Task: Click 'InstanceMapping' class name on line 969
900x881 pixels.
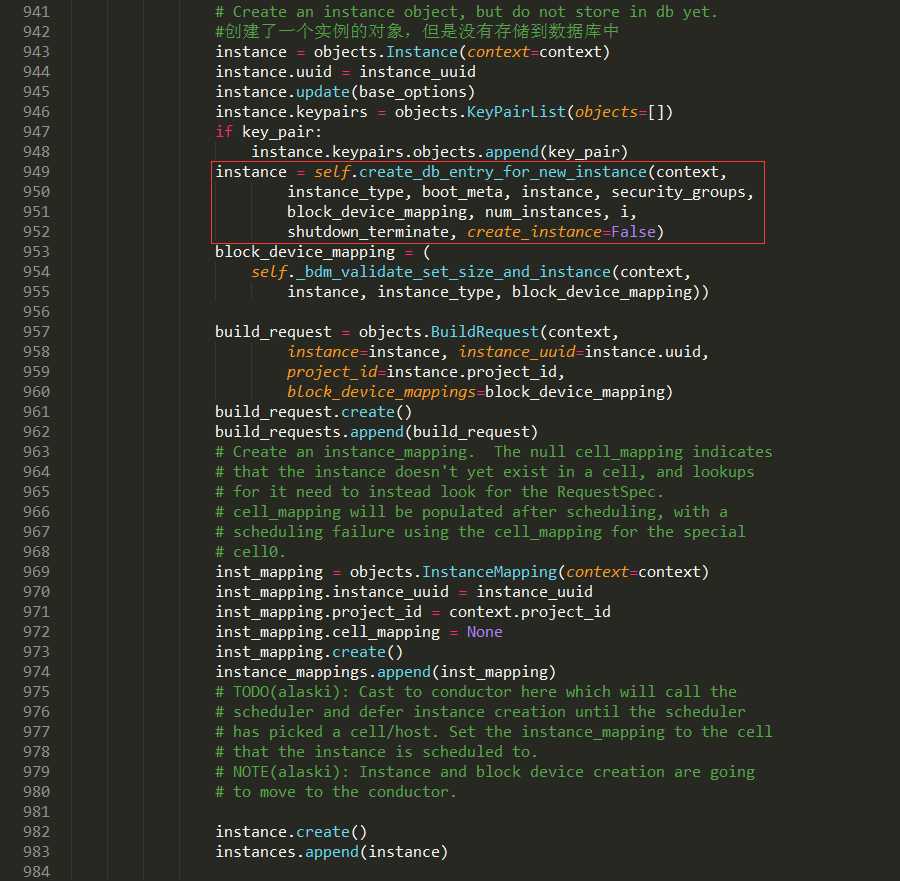Action: coord(489,572)
